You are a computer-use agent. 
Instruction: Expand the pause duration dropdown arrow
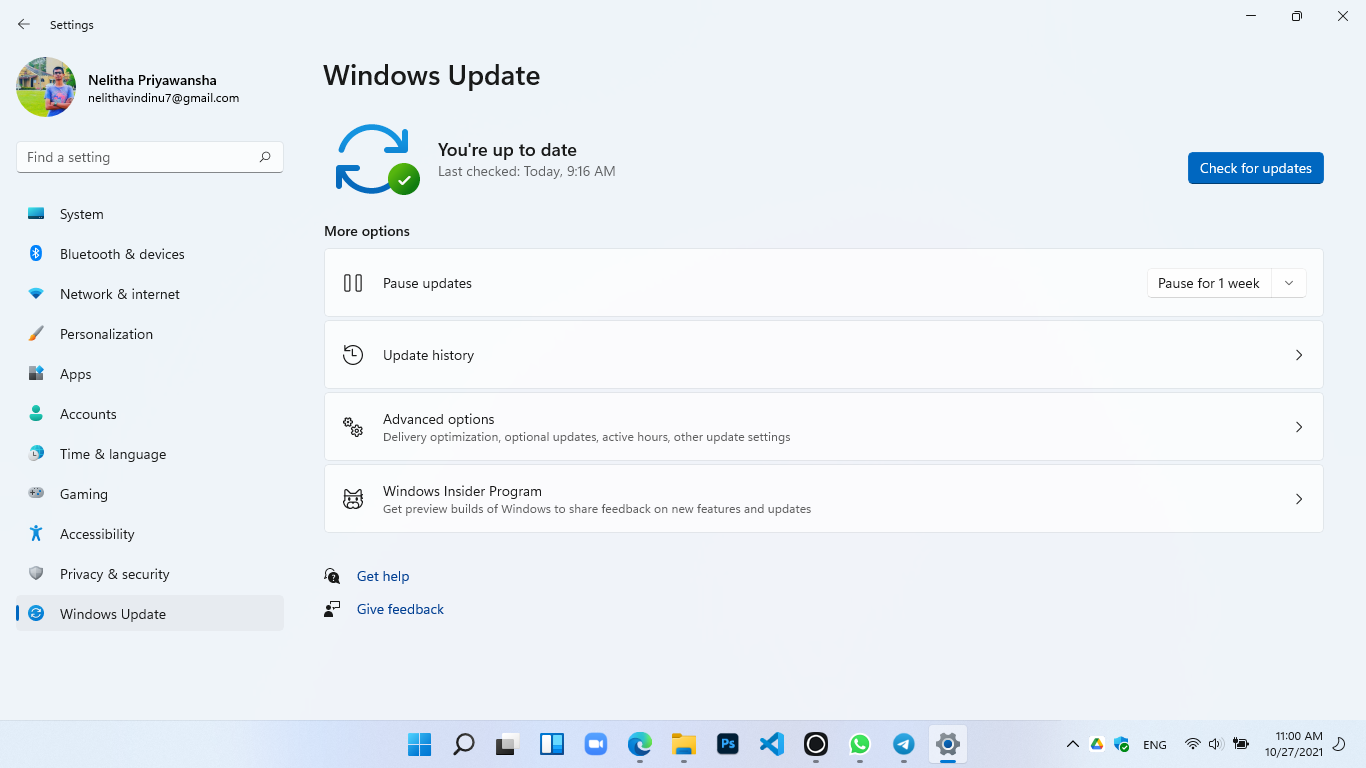(1289, 283)
